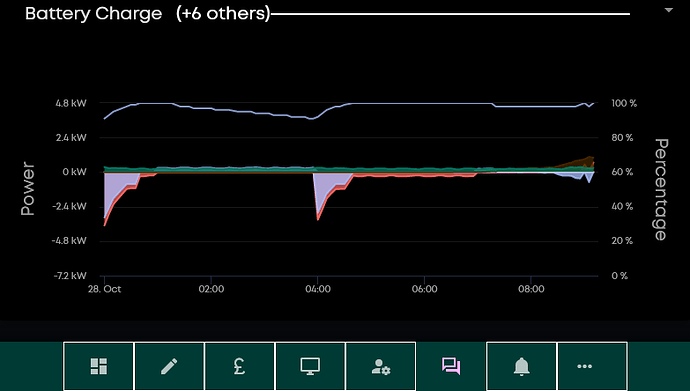Viewport: 690px width, 391px height.
Task: Click the 0 kW axis label
Action: (74, 172)
